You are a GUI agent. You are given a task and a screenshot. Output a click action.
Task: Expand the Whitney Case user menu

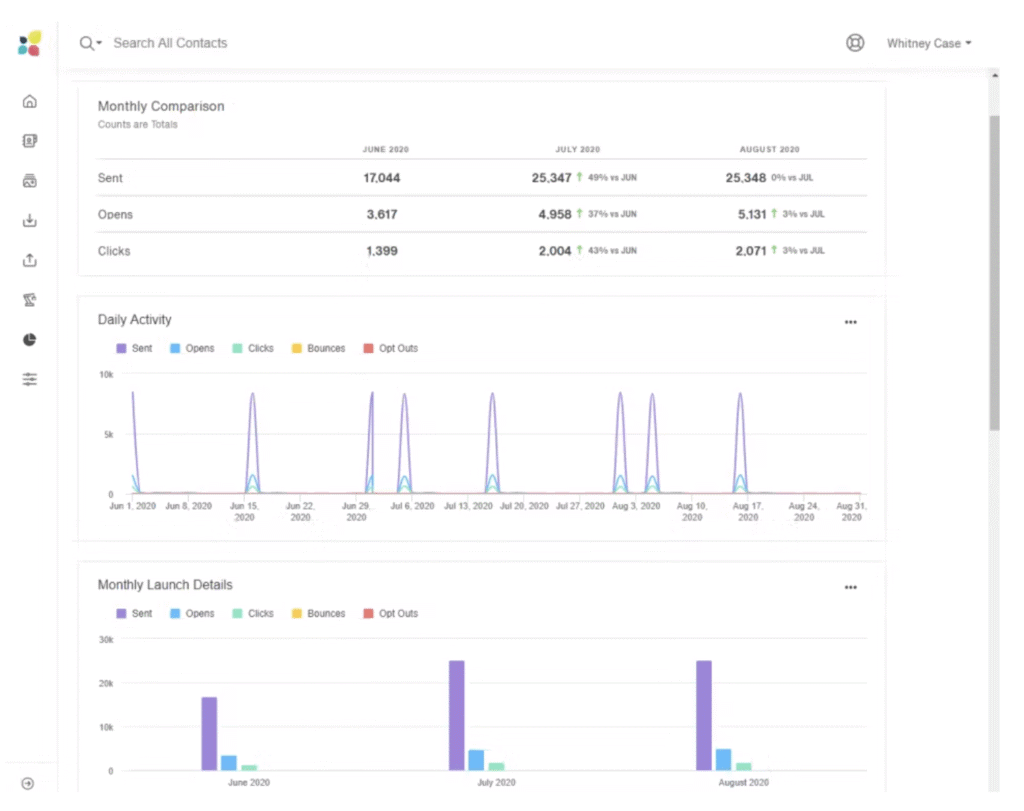[x=929, y=44]
